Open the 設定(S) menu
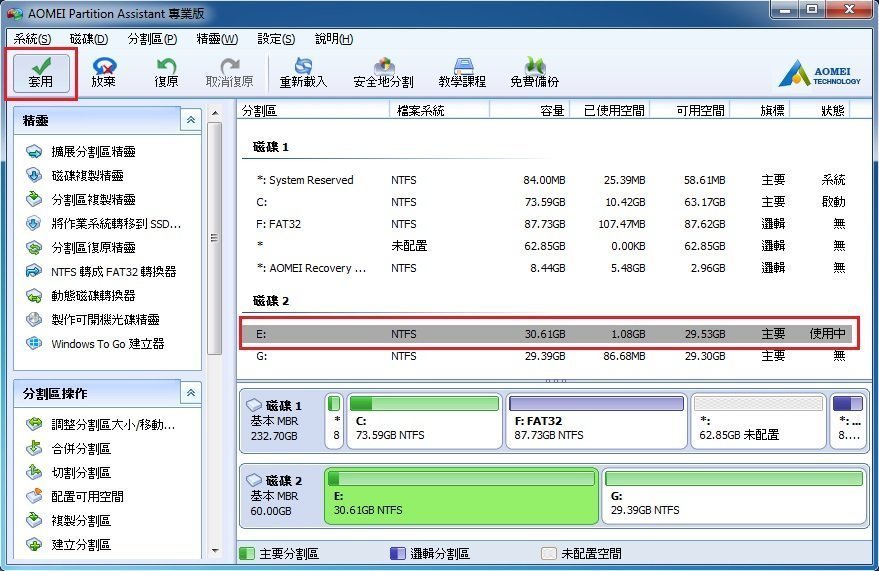879x571 pixels. [x=276, y=39]
